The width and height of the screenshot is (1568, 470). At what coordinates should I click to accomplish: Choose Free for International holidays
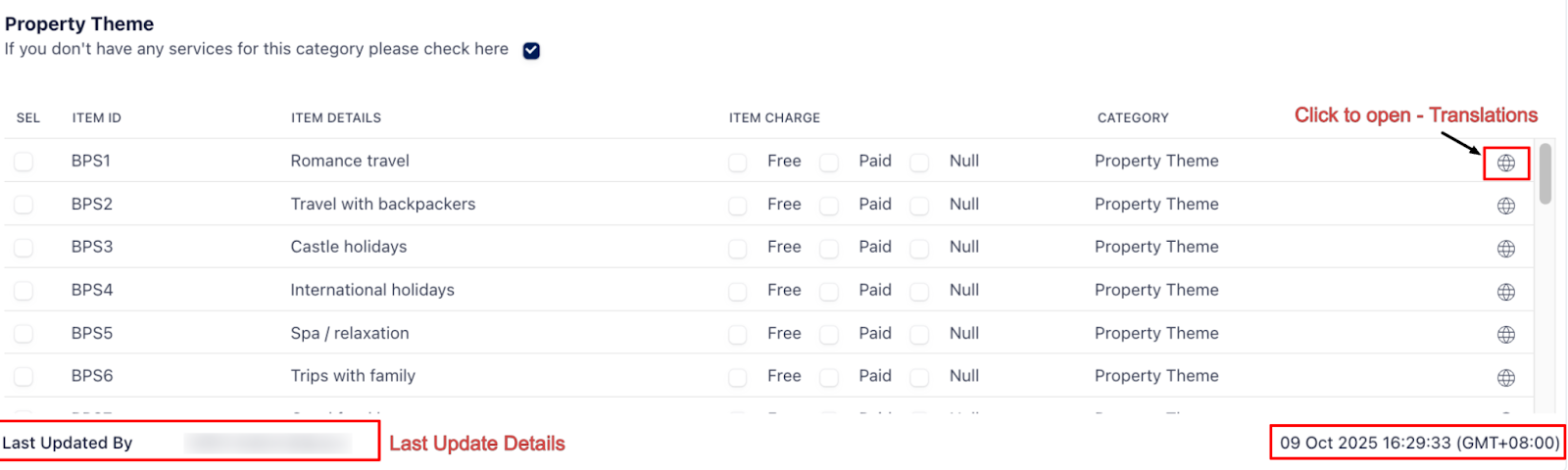(x=738, y=292)
